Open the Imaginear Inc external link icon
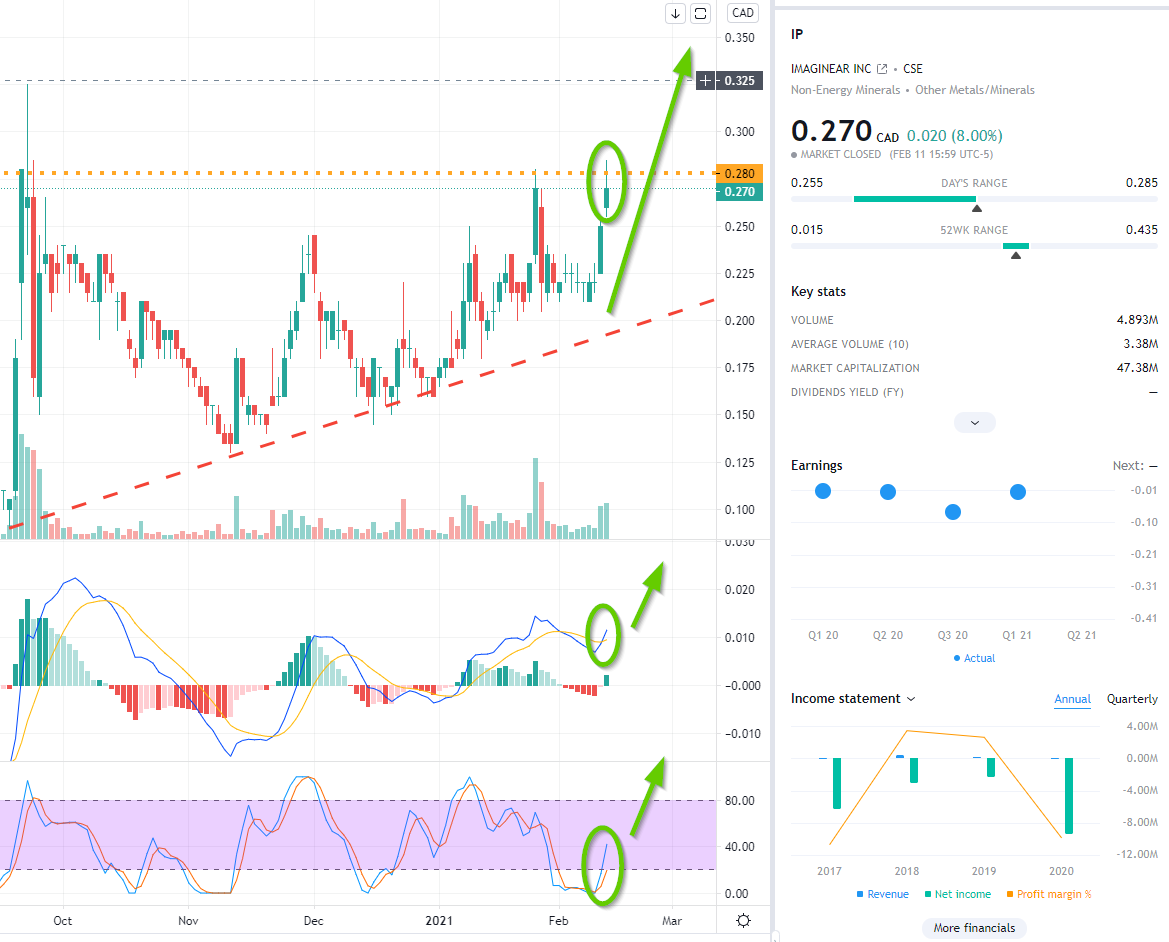Screen dimensions: 1169x942 point(881,69)
